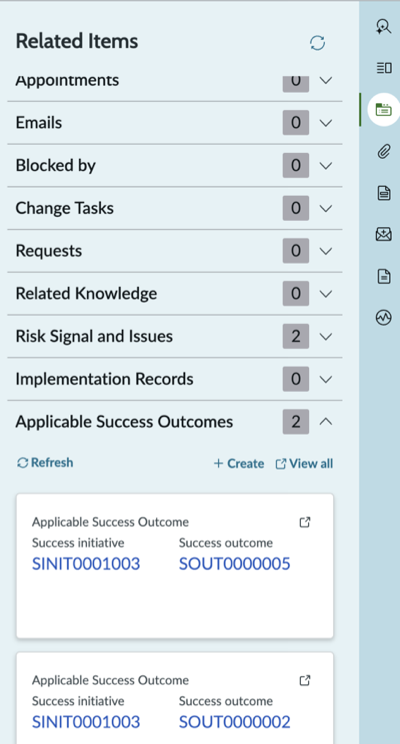Open success outcome SOUT0000005 link
The width and height of the screenshot is (400, 744).
tap(234, 564)
